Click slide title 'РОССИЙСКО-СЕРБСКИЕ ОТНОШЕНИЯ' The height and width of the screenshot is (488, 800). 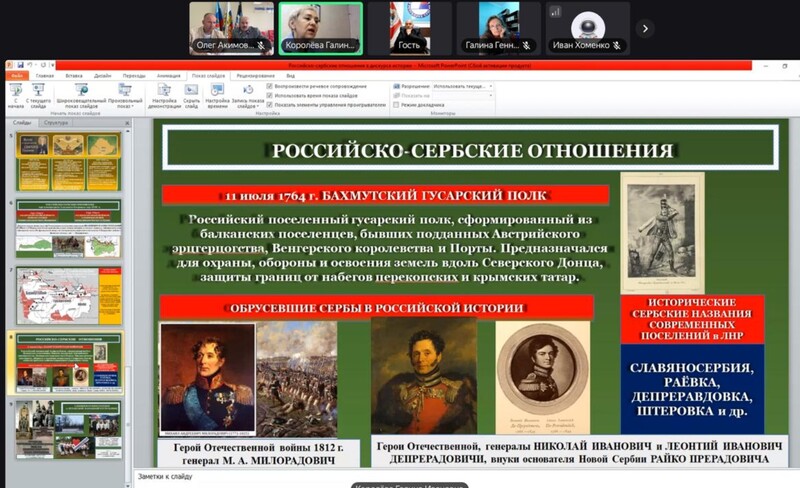(x=472, y=150)
